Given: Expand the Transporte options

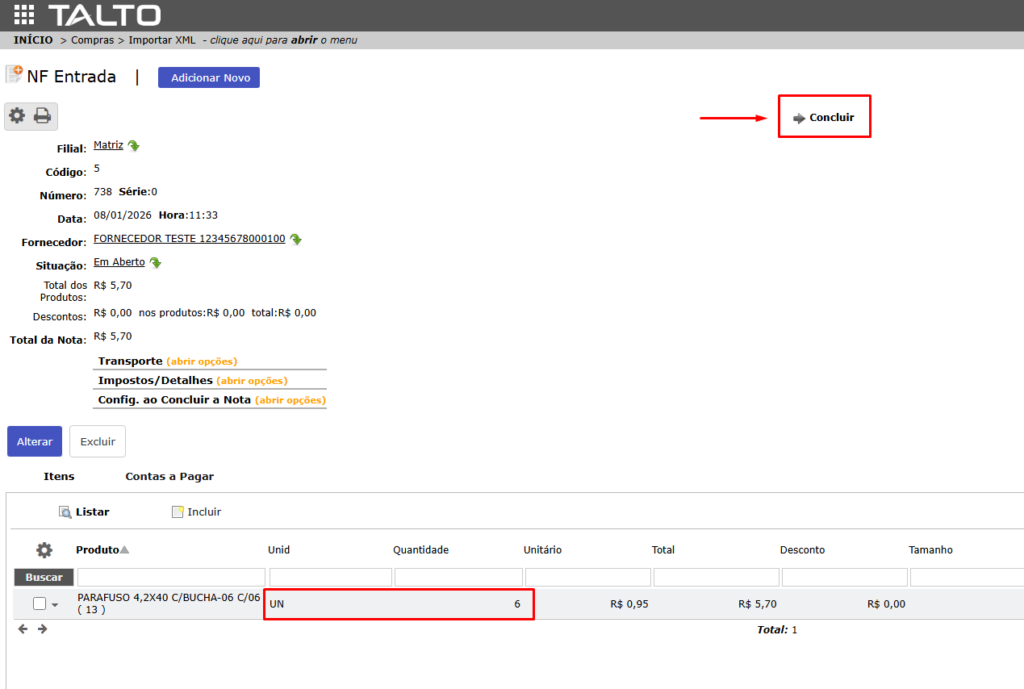Looking at the screenshot, I should [x=201, y=361].
